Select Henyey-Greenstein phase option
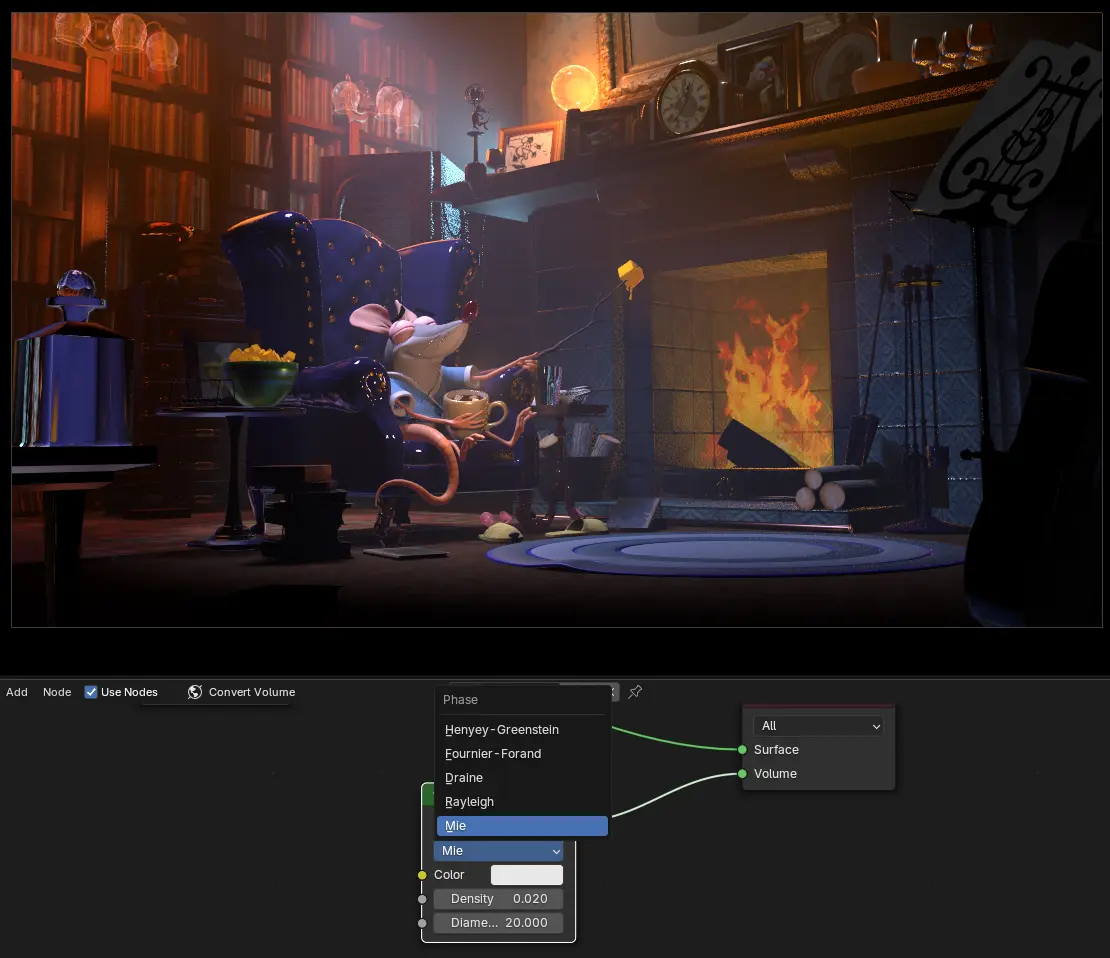 click(522, 729)
